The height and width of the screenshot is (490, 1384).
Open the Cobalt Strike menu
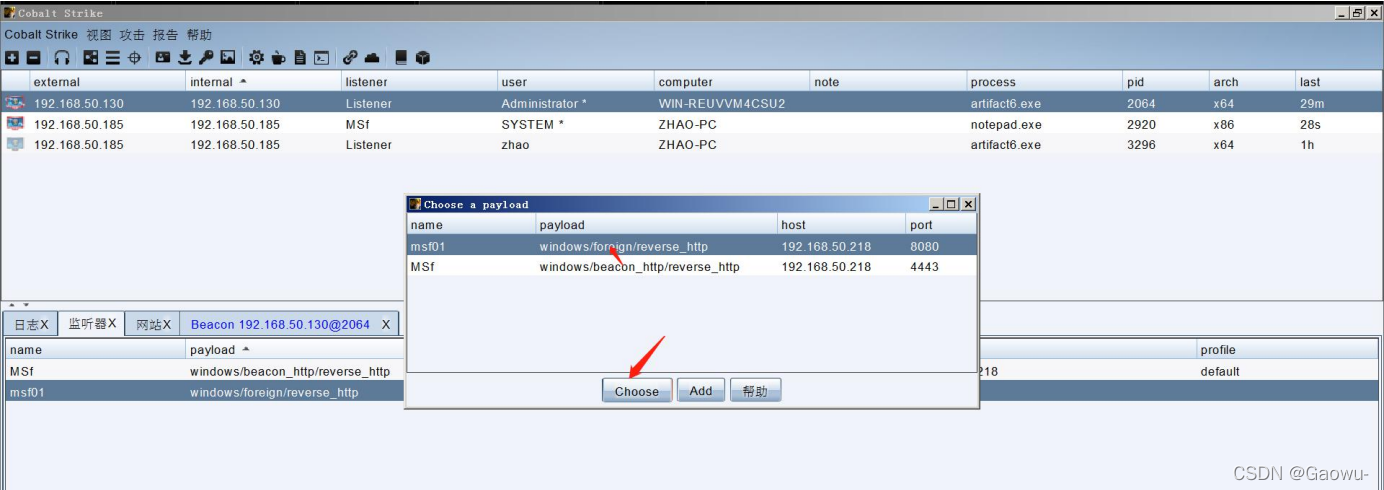click(41, 35)
